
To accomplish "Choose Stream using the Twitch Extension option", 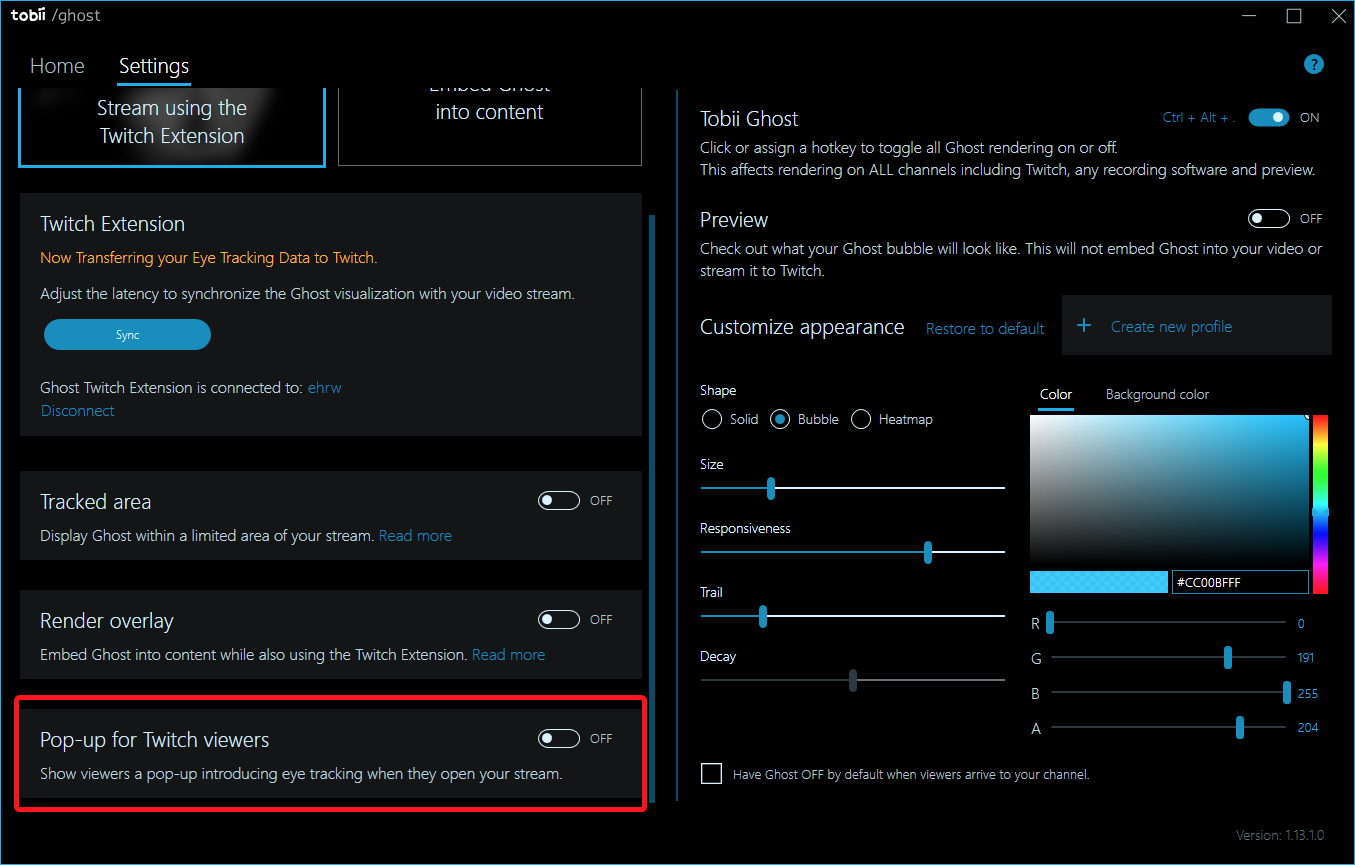I will (172, 126).
